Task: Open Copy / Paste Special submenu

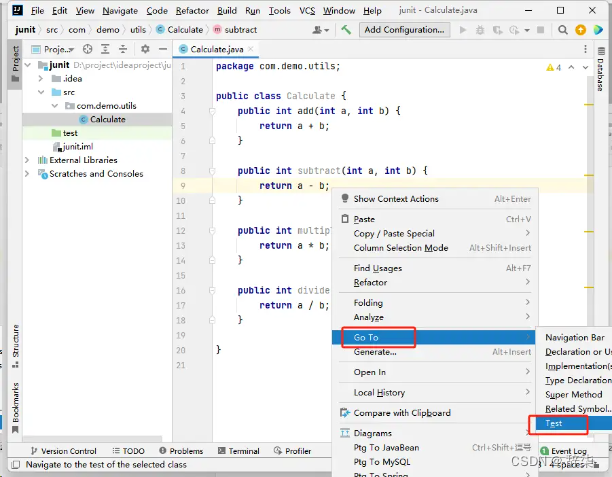Action: click(435, 233)
